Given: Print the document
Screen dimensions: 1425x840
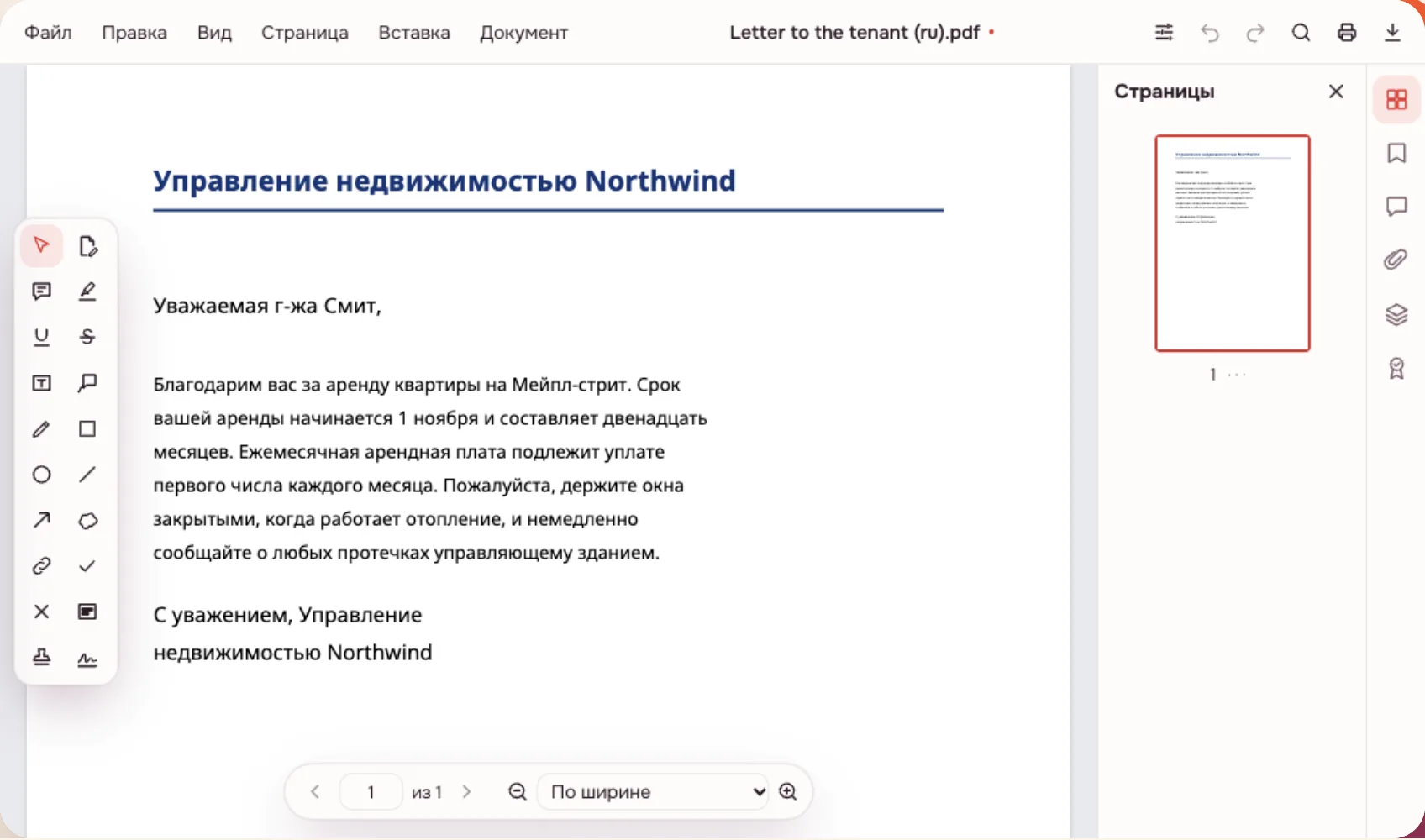Looking at the screenshot, I should point(1347,33).
